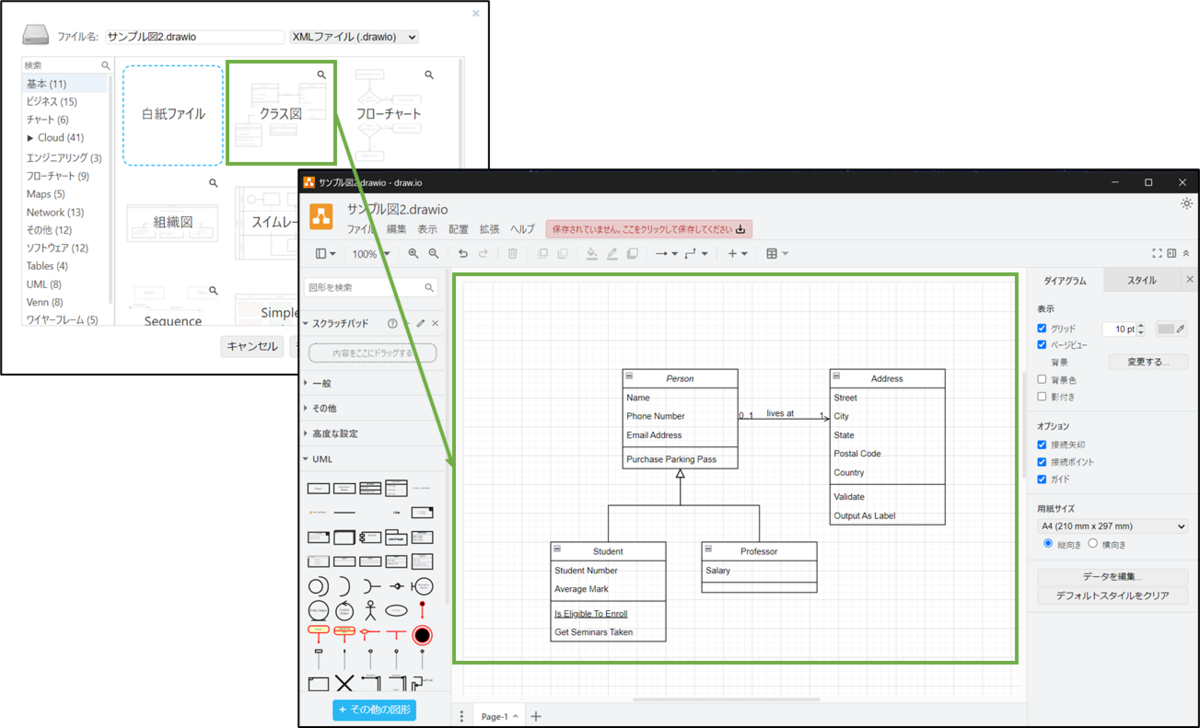
Task: Click the undo arrow icon
Action: 463,254
